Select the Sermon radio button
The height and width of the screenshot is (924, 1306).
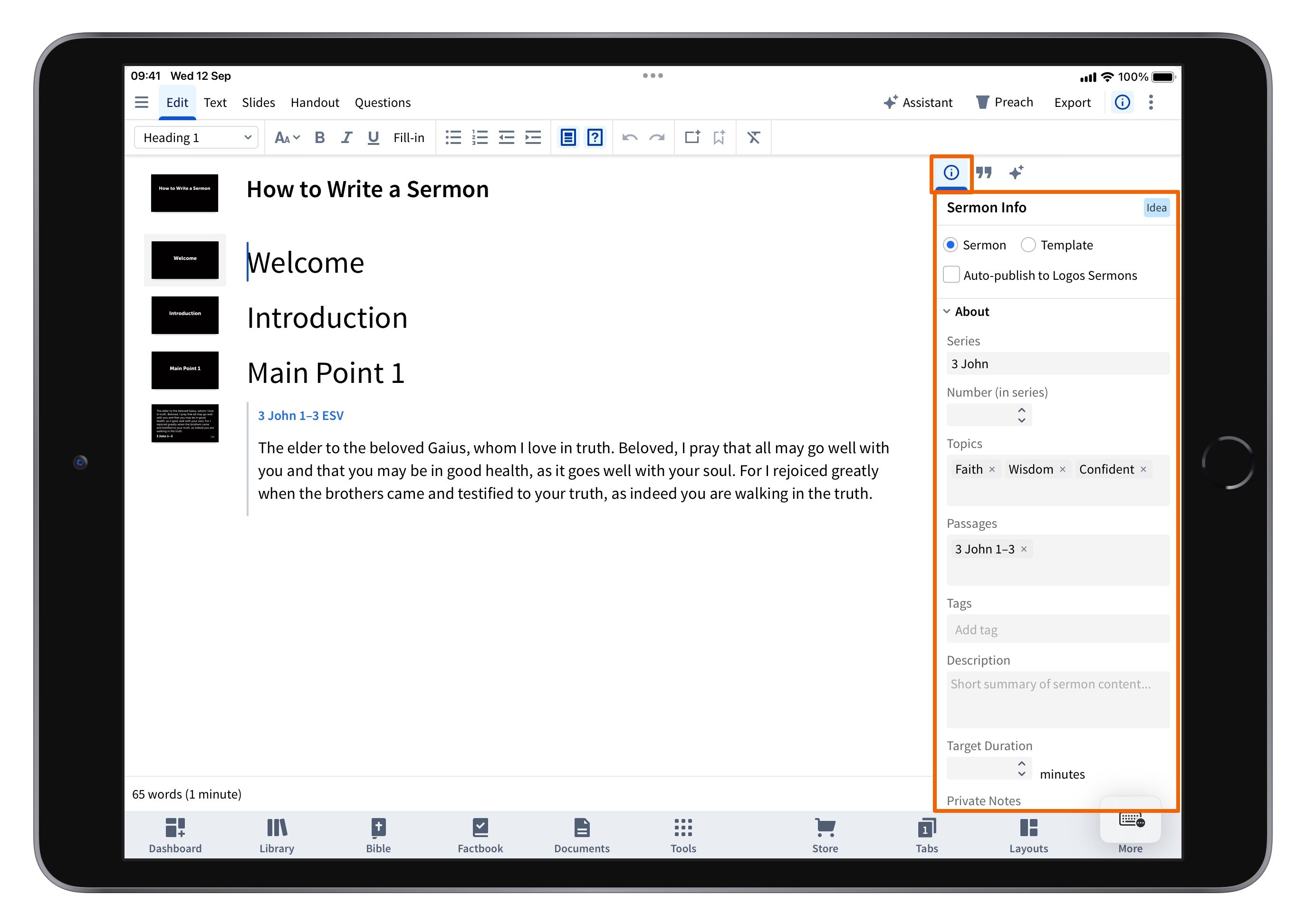(950, 245)
